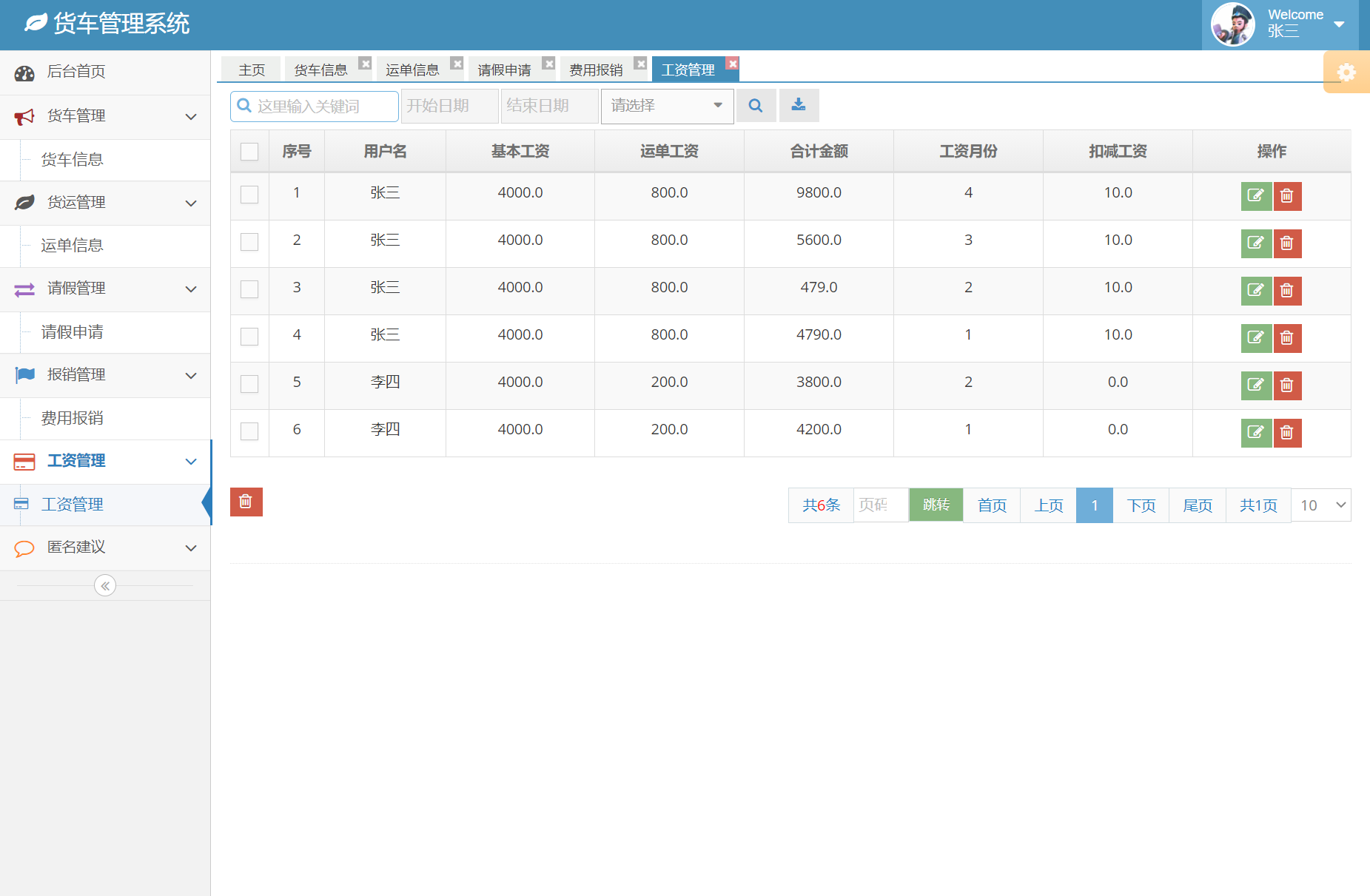Expand the 请选择 dropdown filter

(x=665, y=105)
